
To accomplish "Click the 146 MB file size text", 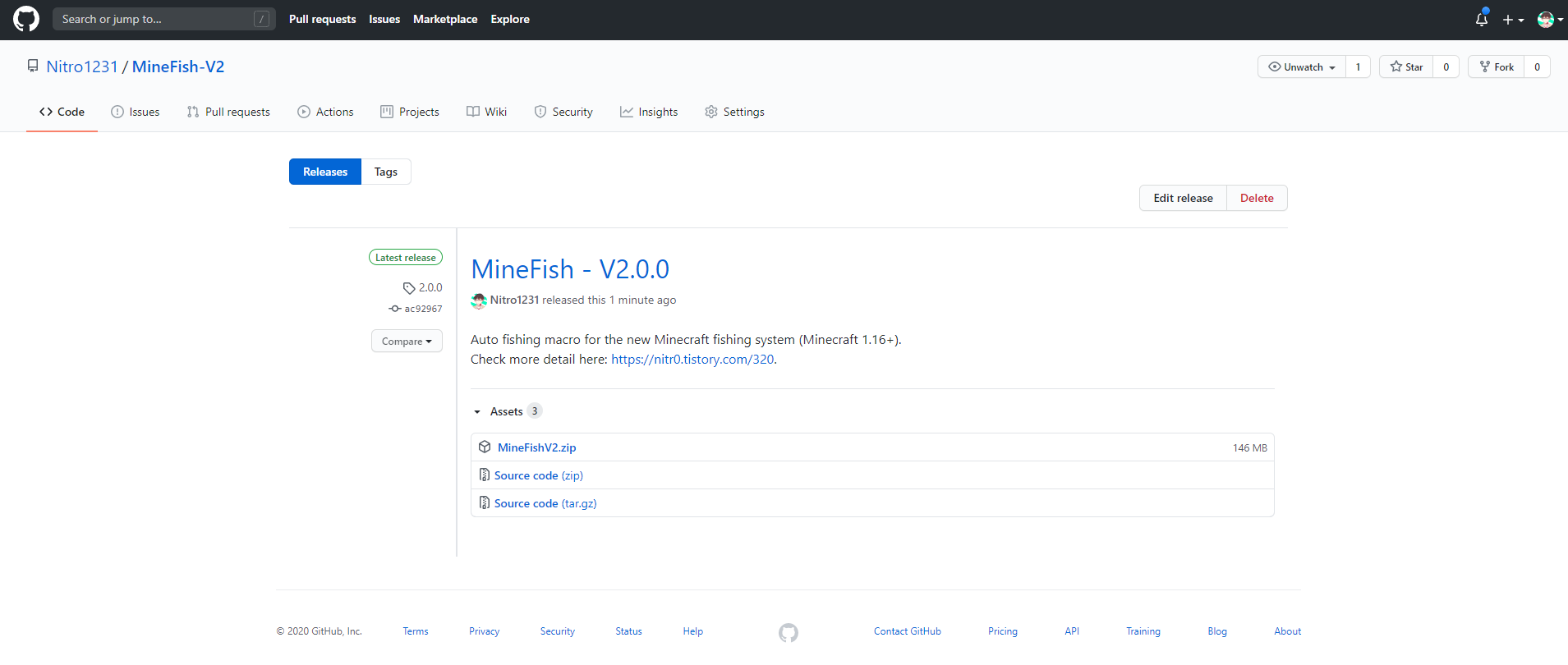I will (x=1250, y=448).
